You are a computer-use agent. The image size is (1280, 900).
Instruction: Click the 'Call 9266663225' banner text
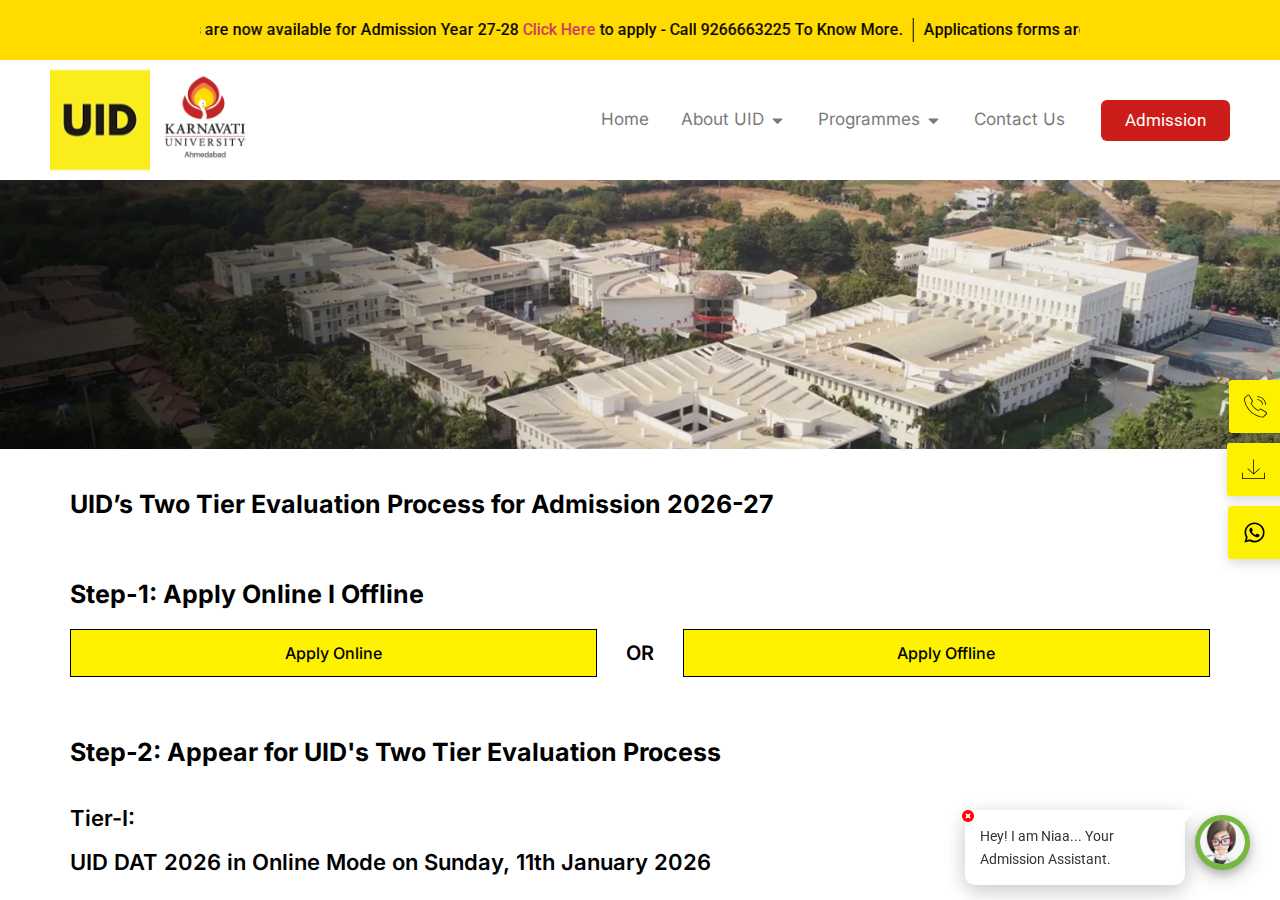[x=730, y=29]
